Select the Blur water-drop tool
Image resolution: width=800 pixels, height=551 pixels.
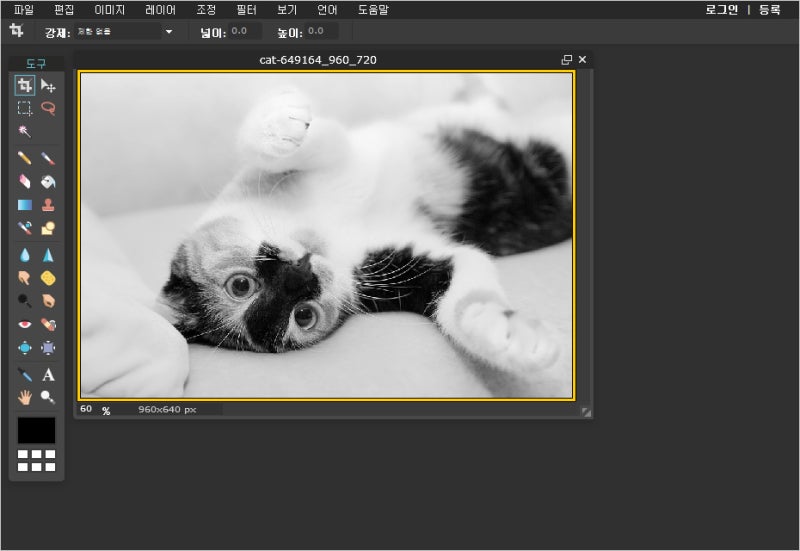pos(24,255)
